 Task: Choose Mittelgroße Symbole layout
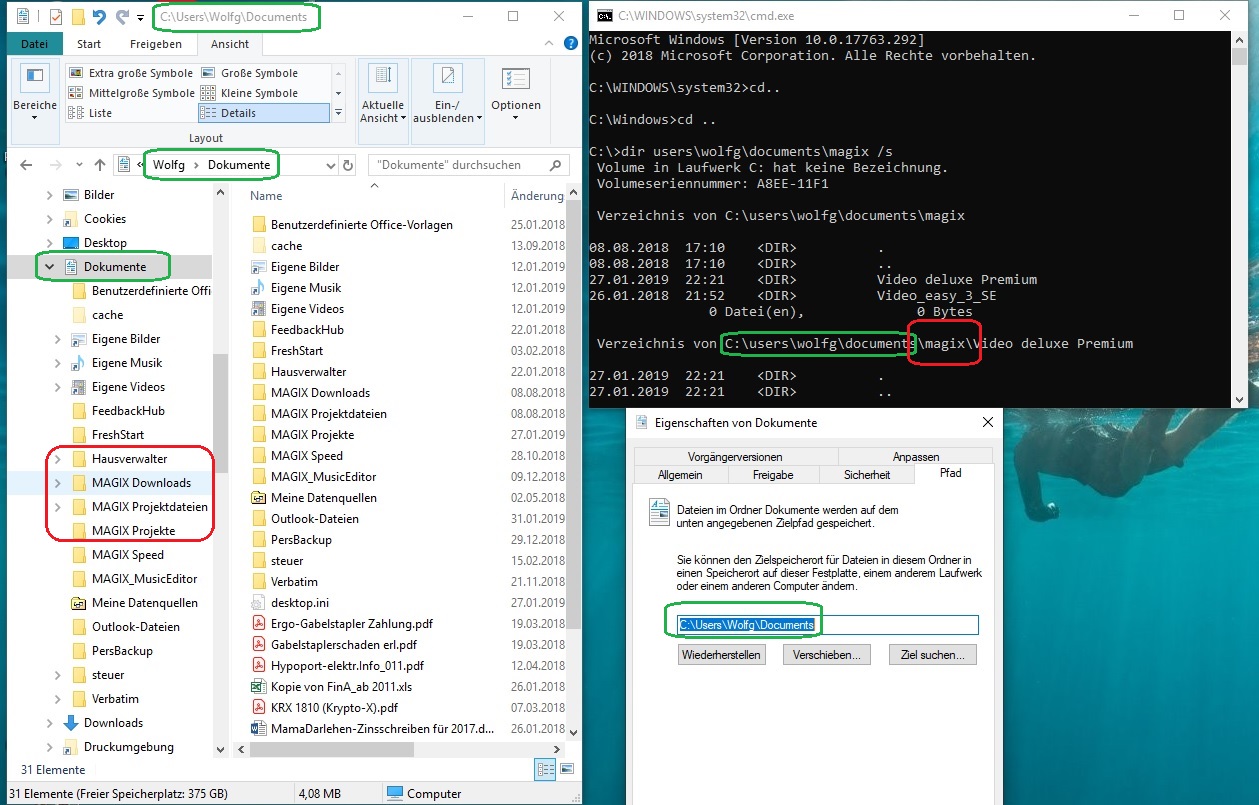pos(132,93)
